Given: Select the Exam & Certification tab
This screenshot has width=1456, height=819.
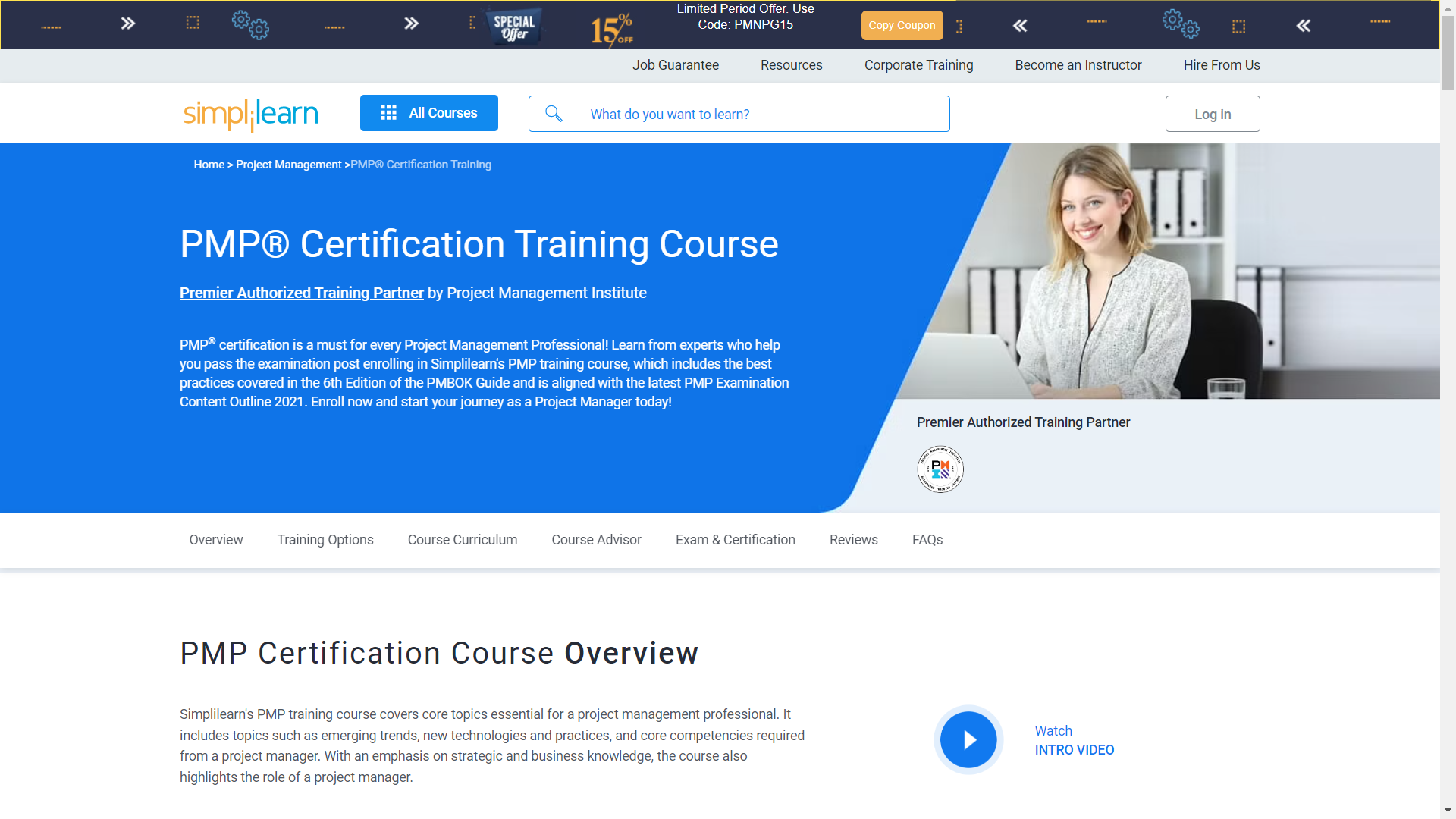Looking at the screenshot, I should pos(735,540).
